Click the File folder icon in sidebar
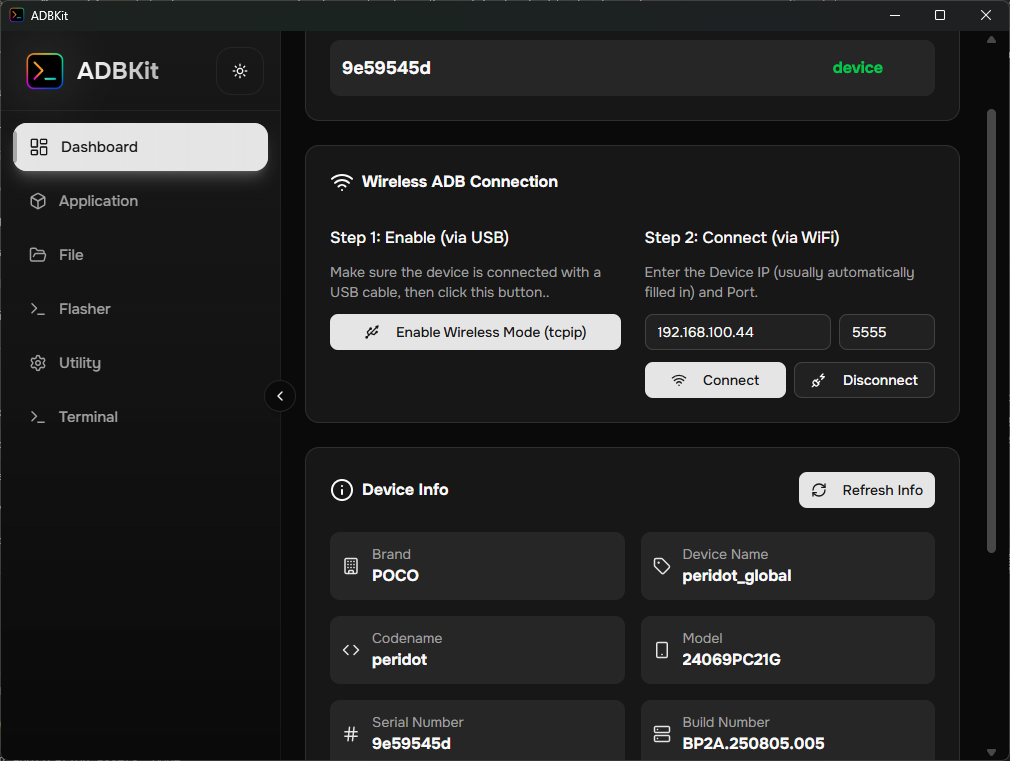This screenshot has height=761, width=1010. tap(38, 255)
